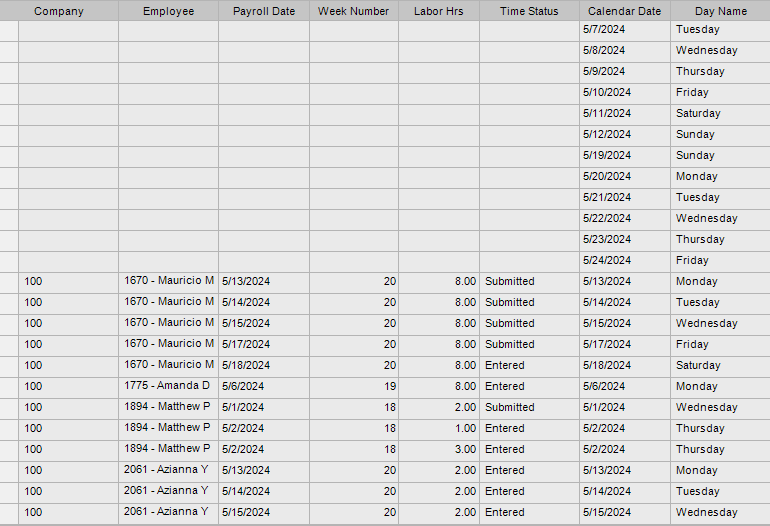This screenshot has width=770, height=526.
Task: Select the 5/10/2024 calendar date cell
Action: (625, 92)
